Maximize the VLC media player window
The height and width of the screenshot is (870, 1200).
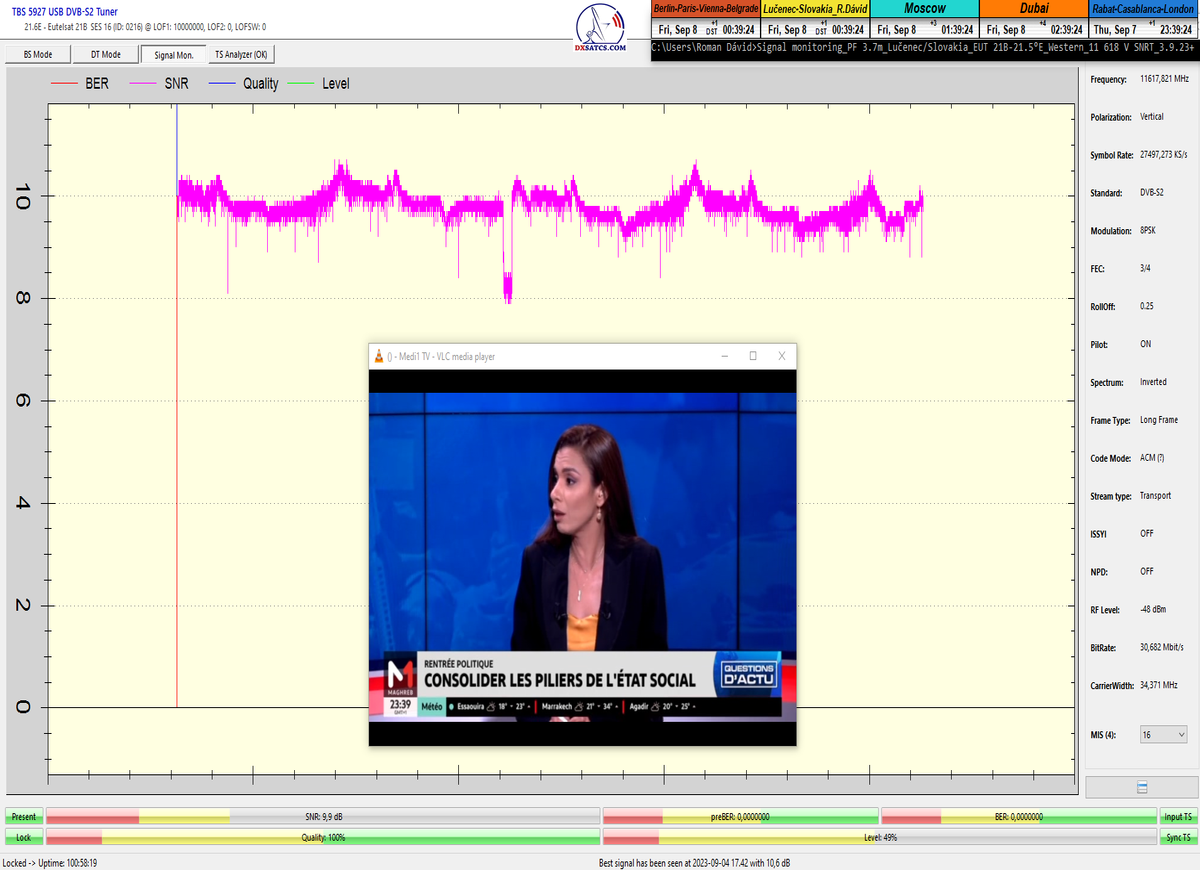(x=753, y=356)
